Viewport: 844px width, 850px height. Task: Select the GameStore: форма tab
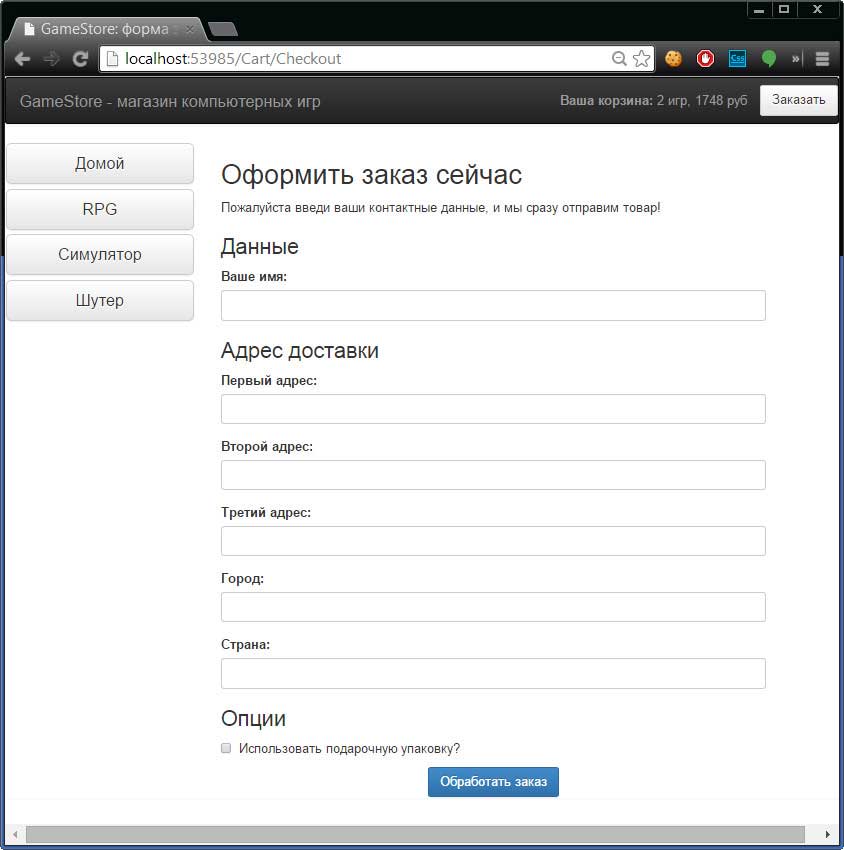(x=105, y=29)
